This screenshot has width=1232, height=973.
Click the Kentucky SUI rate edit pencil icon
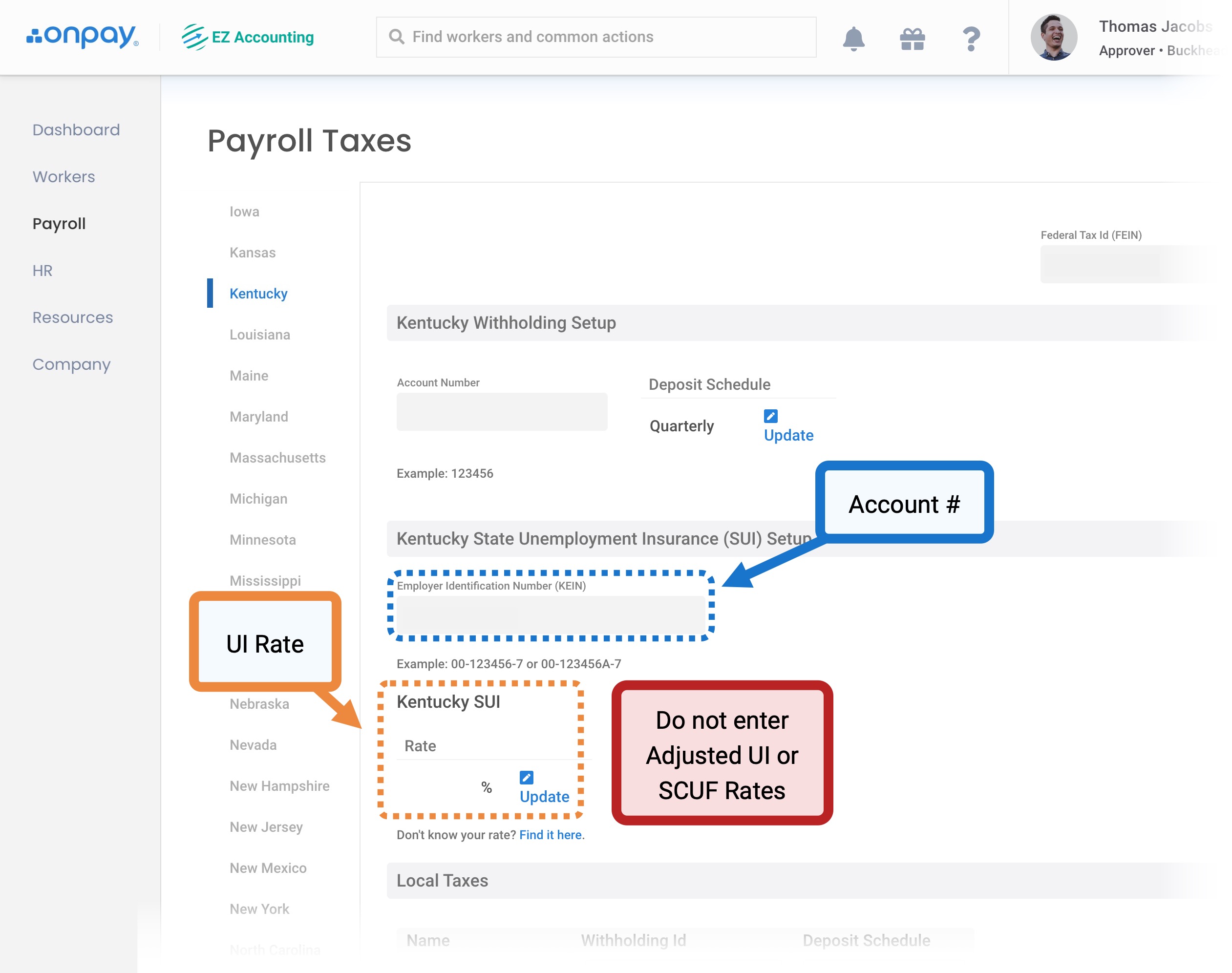click(526, 777)
